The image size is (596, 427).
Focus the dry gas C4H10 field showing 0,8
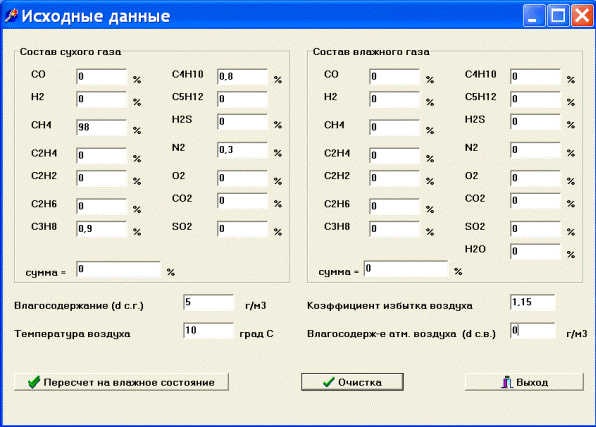coord(243,77)
